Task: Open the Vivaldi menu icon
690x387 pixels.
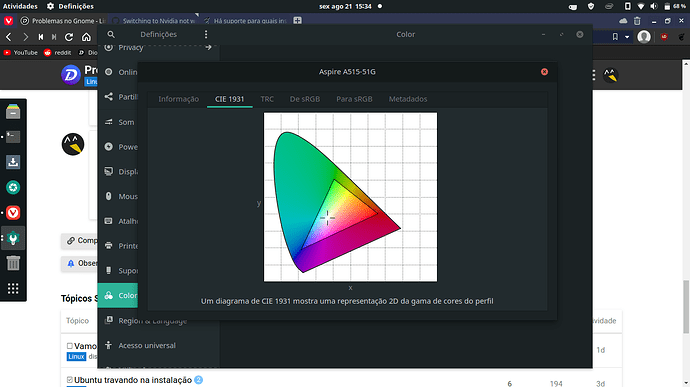Action: click(x=8, y=21)
